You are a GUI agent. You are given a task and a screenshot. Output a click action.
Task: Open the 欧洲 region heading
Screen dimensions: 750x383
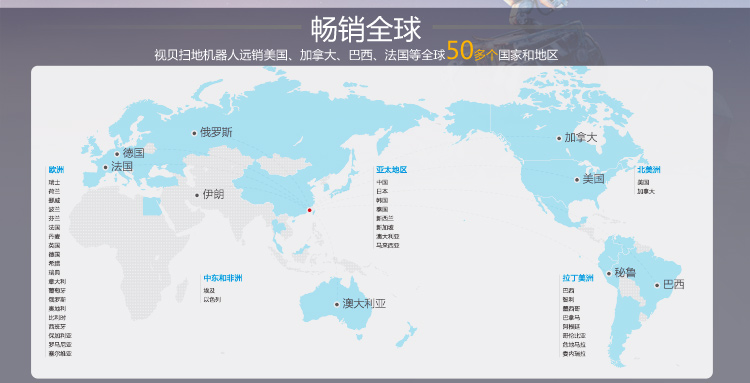tap(56, 170)
